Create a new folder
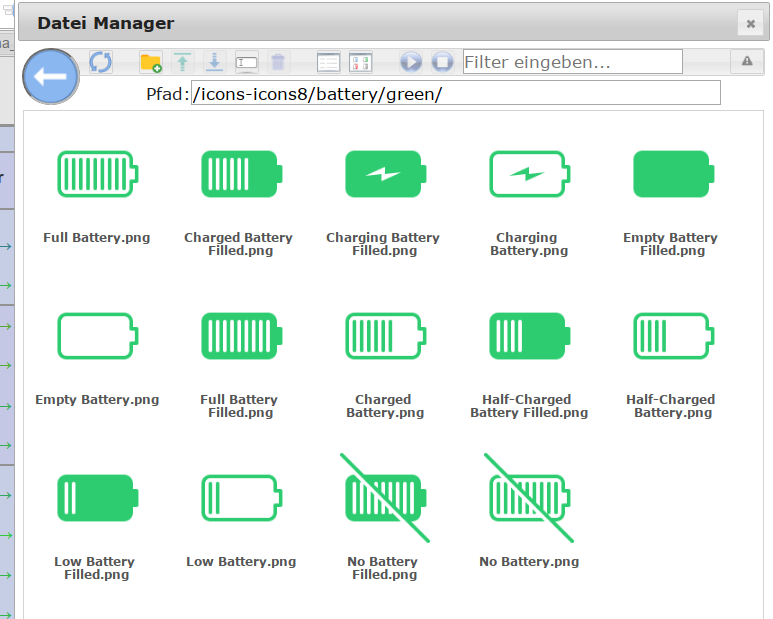This screenshot has height=619, width=773. pyautogui.click(x=151, y=62)
